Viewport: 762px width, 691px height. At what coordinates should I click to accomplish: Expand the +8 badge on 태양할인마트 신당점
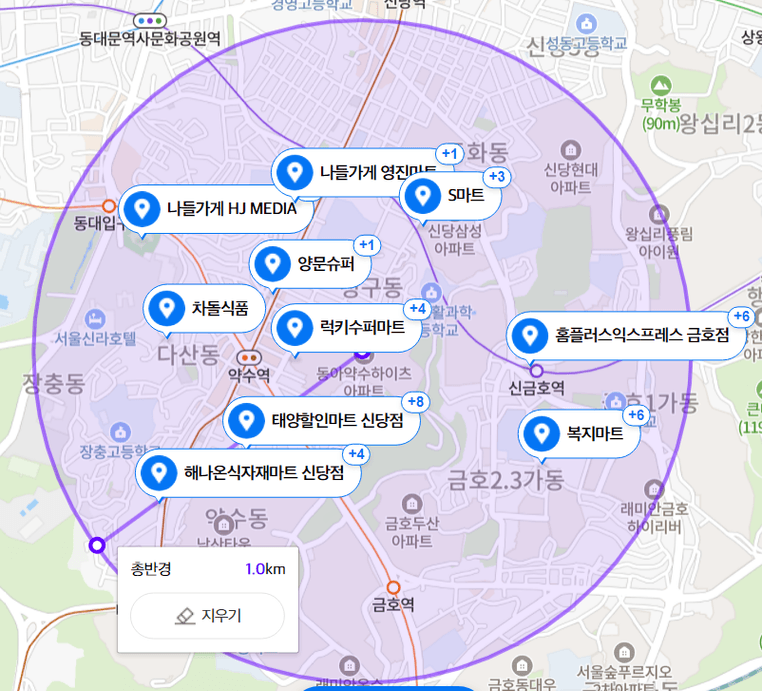pyautogui.click(x=416, y=401)
